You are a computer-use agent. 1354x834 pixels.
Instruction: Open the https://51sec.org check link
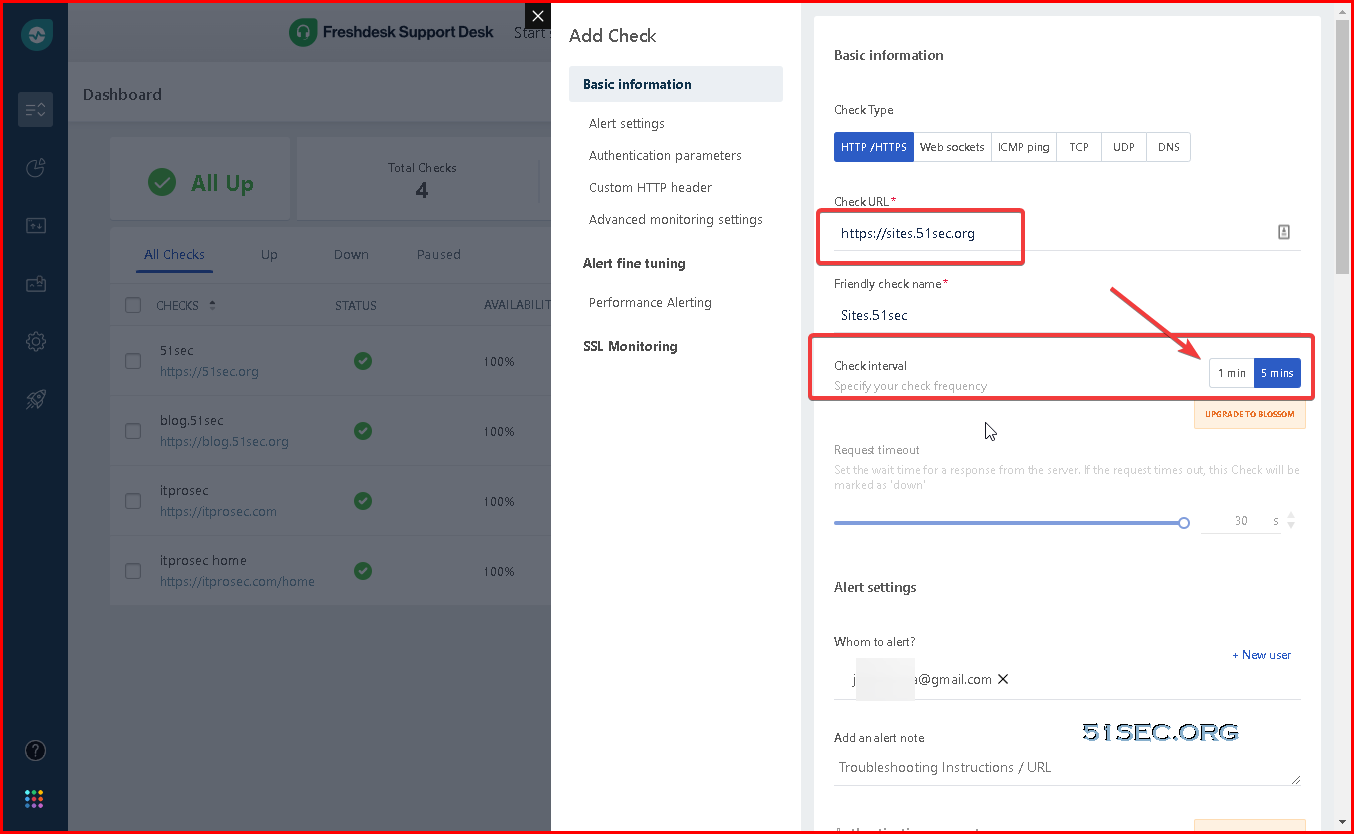click(209, 371)
